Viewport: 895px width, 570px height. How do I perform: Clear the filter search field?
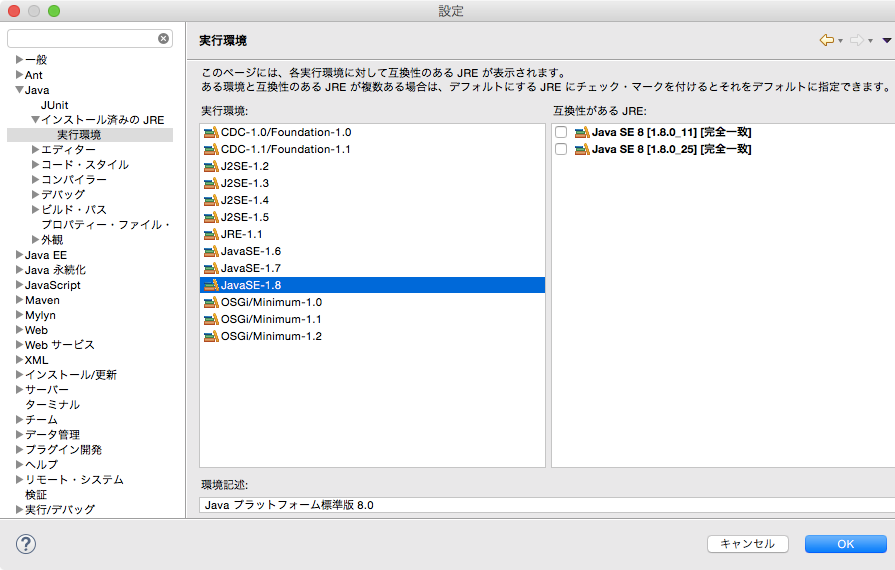pyautogui.click(x=163, y=38)
